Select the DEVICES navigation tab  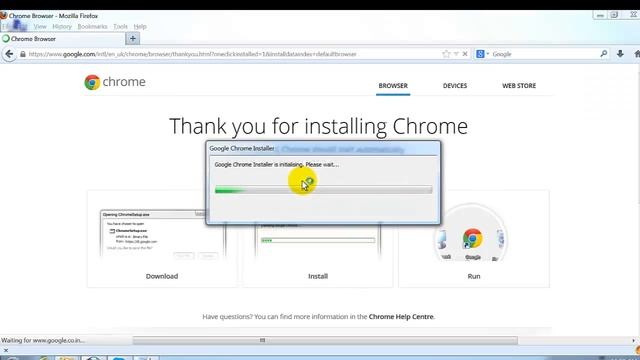tap(455, 86)
